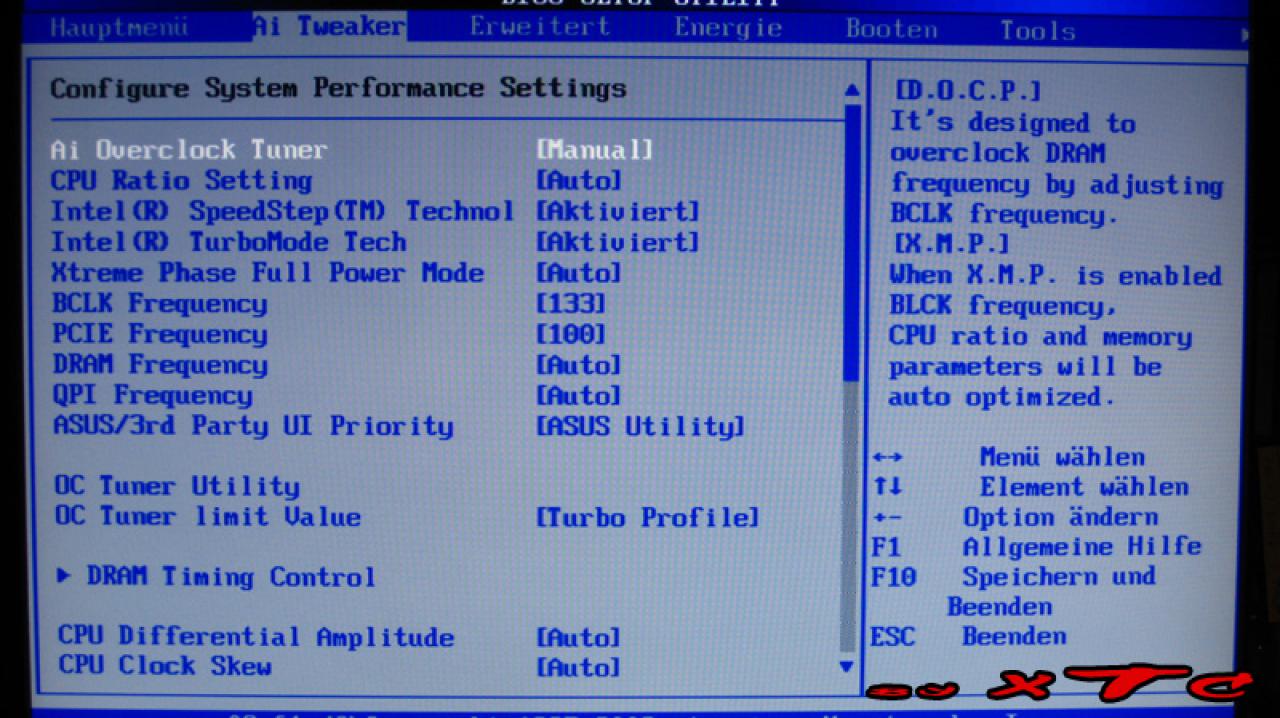Select the Ai Tweaker tab

pyautogui.click(x=329, y=26)
